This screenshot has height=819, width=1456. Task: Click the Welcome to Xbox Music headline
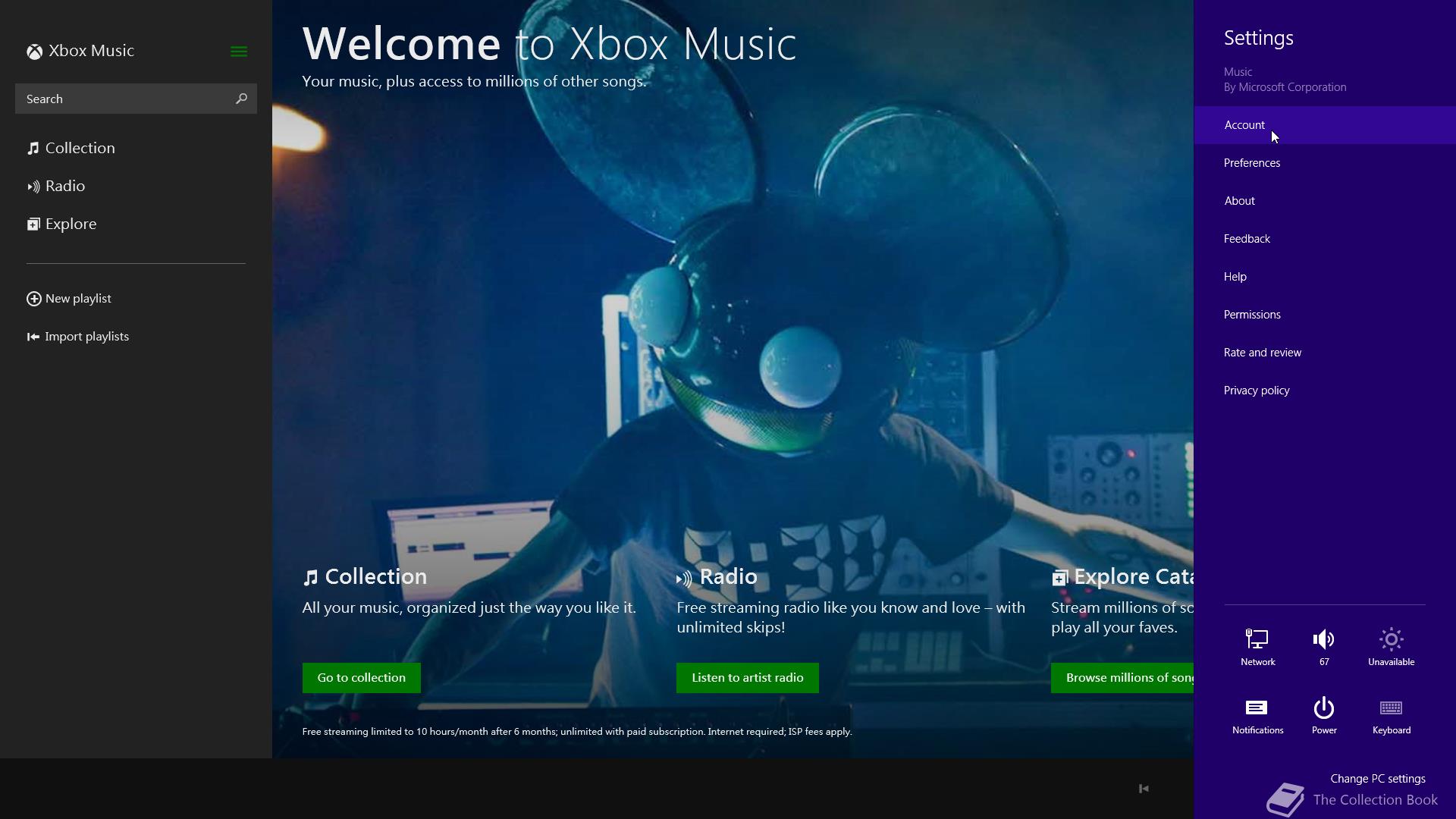pos(549,43)
